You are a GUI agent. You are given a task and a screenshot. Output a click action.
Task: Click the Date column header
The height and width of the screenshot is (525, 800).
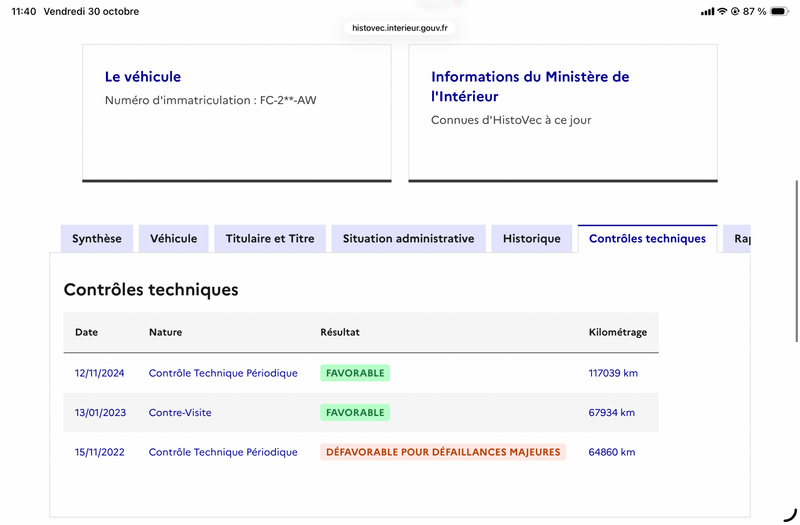[x=86, y=332]
